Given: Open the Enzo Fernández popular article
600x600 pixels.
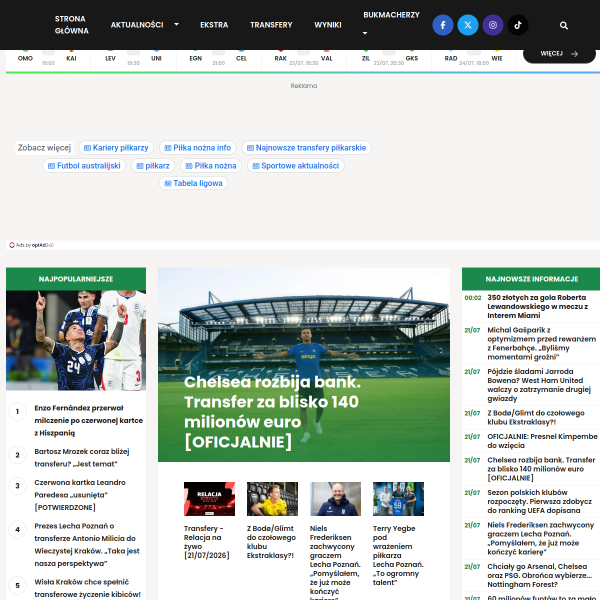Looking at the screenshot, I should (88, 421).
